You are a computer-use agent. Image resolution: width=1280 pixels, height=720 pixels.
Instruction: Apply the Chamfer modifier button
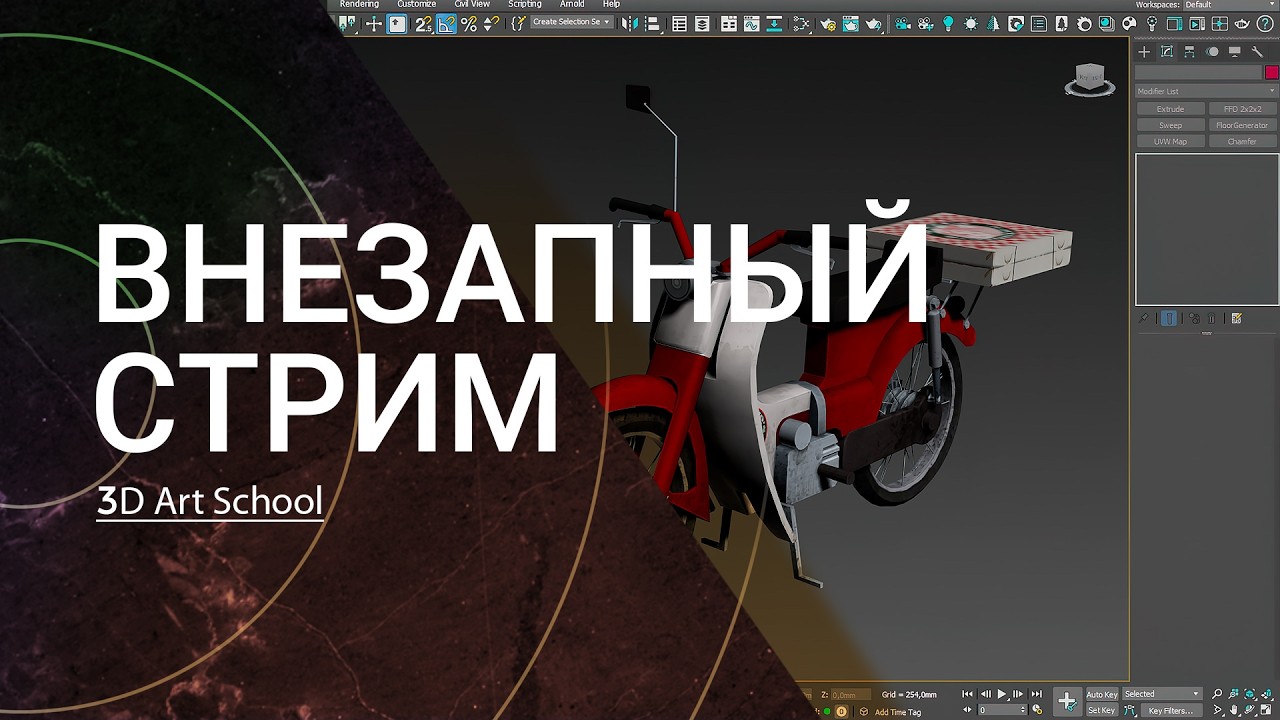point(1242,141)
